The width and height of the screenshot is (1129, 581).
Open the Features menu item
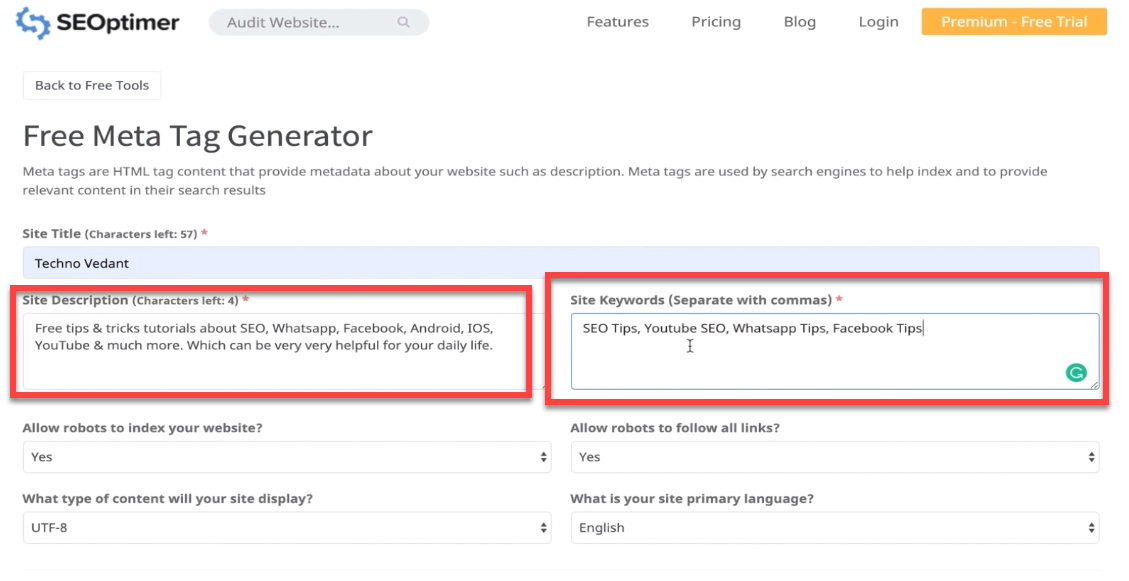[617, 22]
